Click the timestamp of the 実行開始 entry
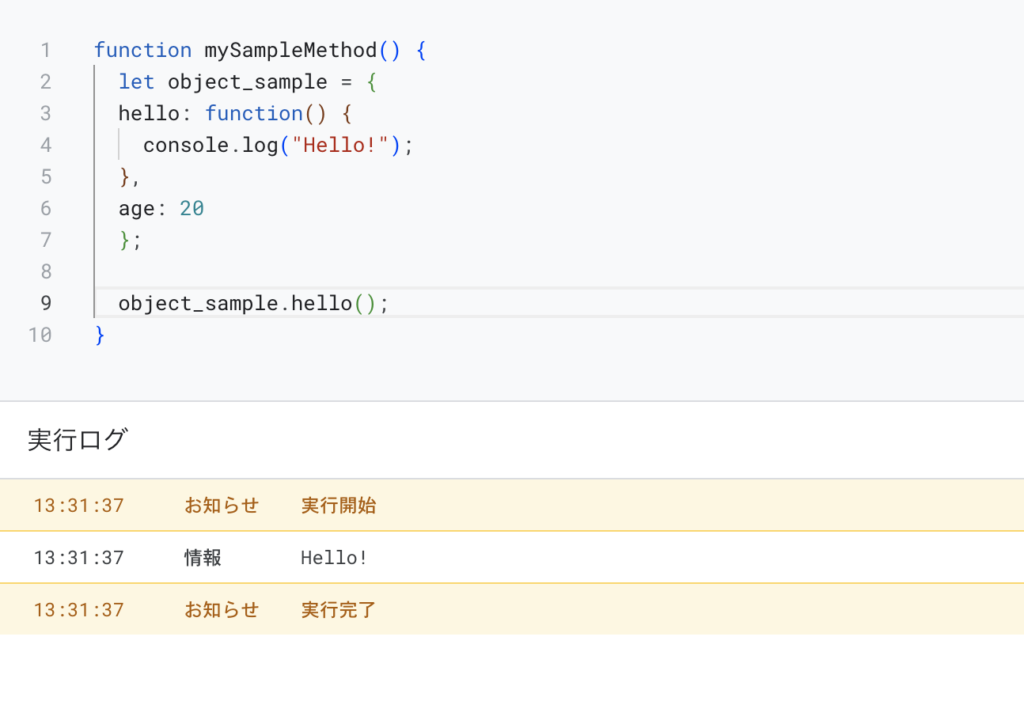This screenshot has width=1024, height=720. point(78,506)
